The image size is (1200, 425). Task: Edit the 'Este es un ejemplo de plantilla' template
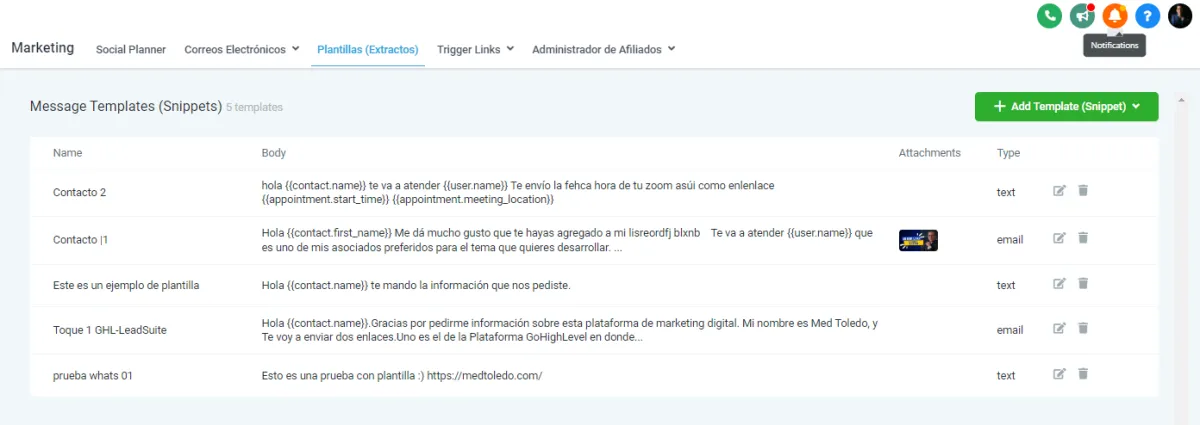1060,284
